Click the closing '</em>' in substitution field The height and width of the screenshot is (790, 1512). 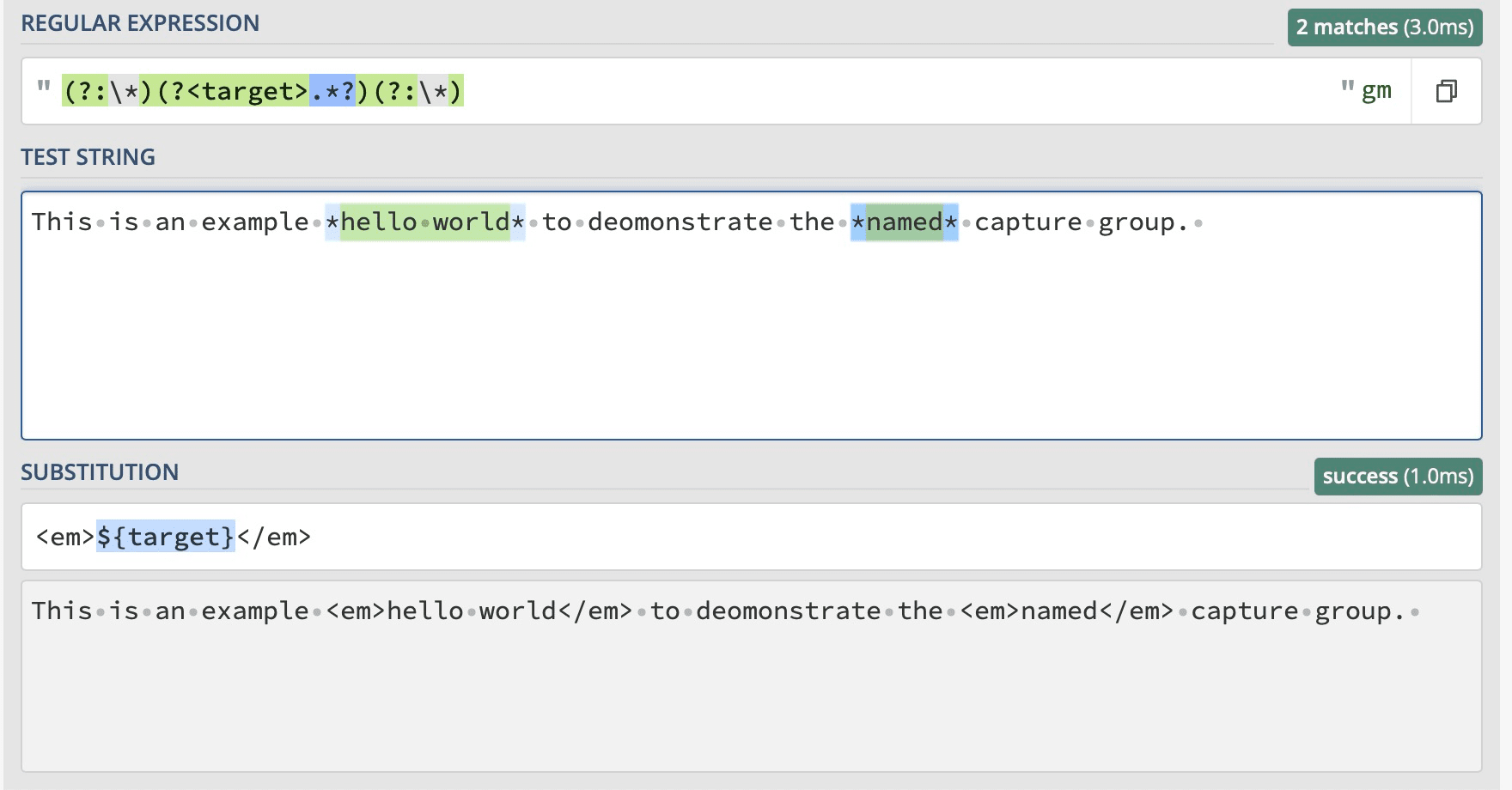click(x=273, y=537)
